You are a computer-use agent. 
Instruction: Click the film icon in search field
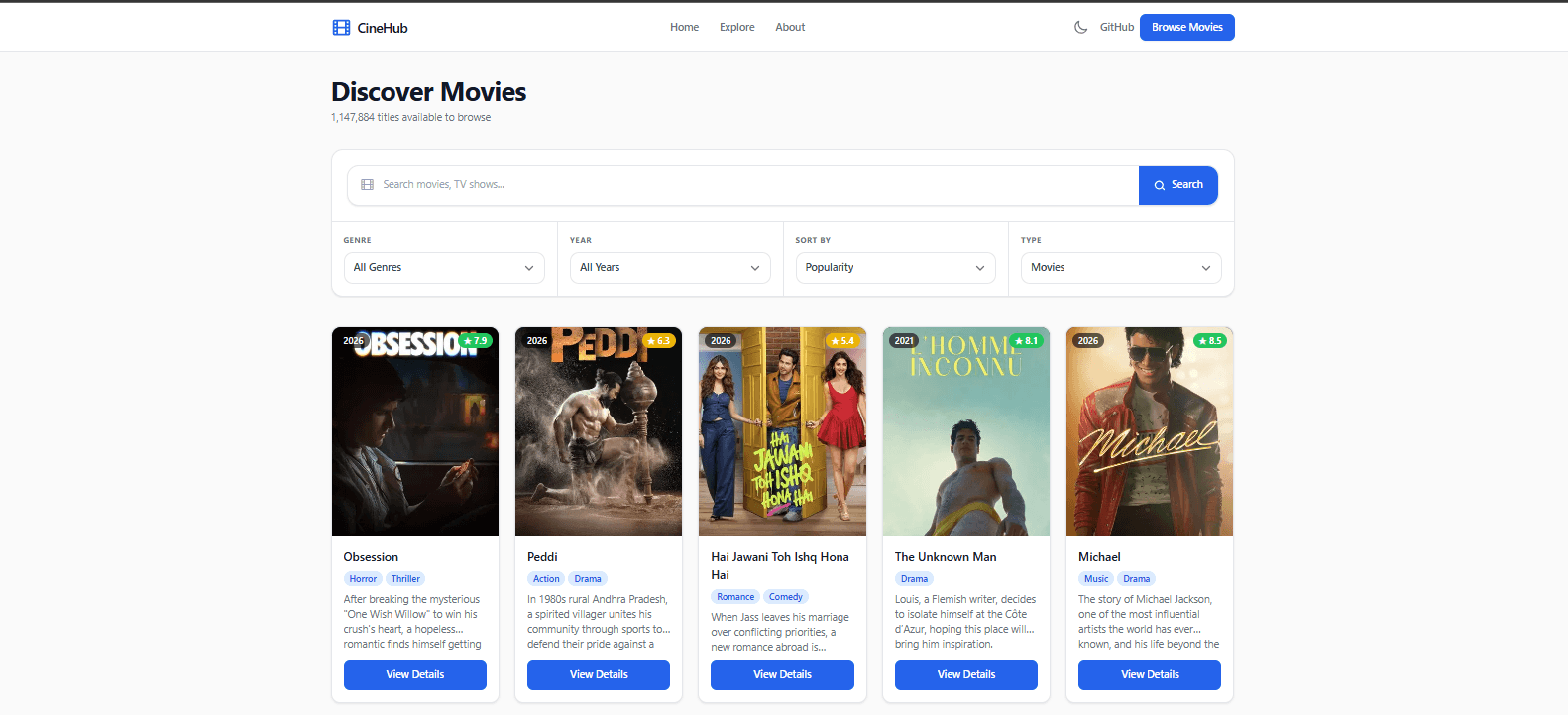(368, 185)
